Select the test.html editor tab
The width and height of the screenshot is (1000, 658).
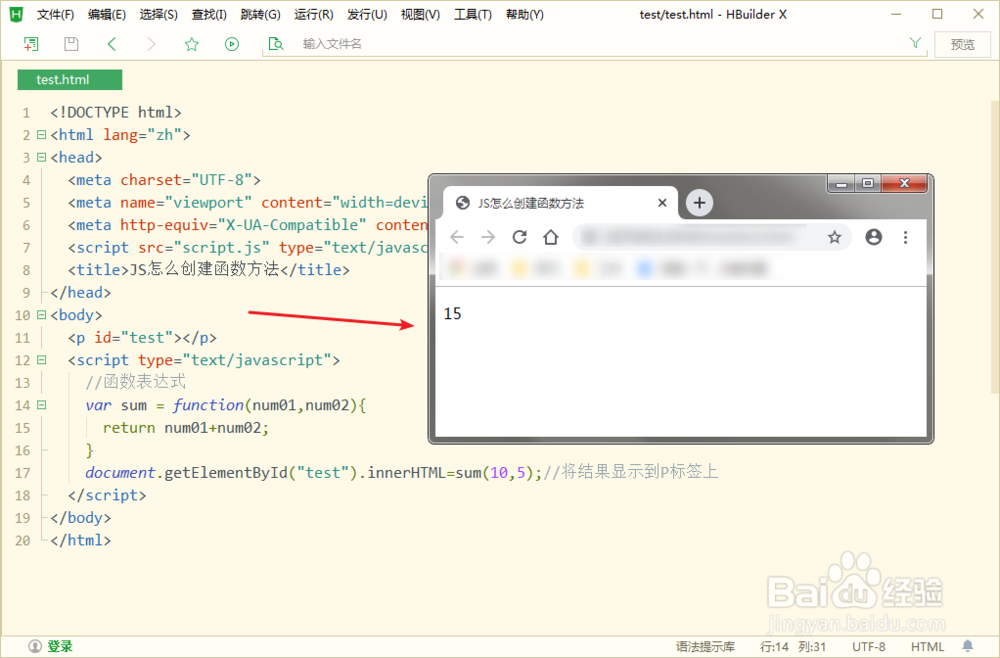69,79
